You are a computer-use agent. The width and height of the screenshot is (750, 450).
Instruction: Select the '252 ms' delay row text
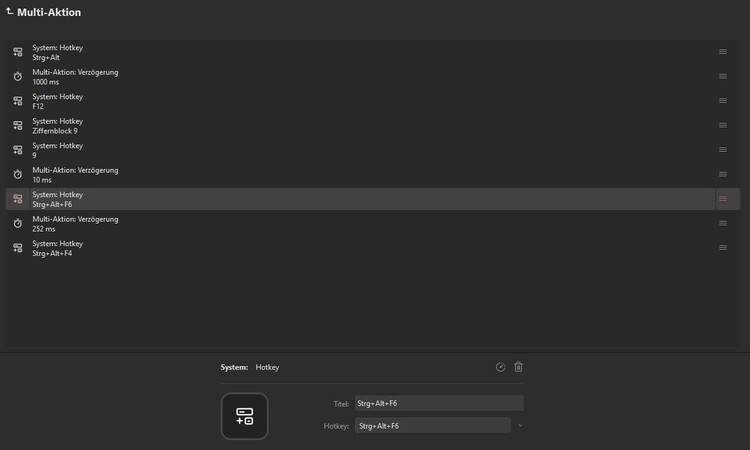(x=44, y=229)
